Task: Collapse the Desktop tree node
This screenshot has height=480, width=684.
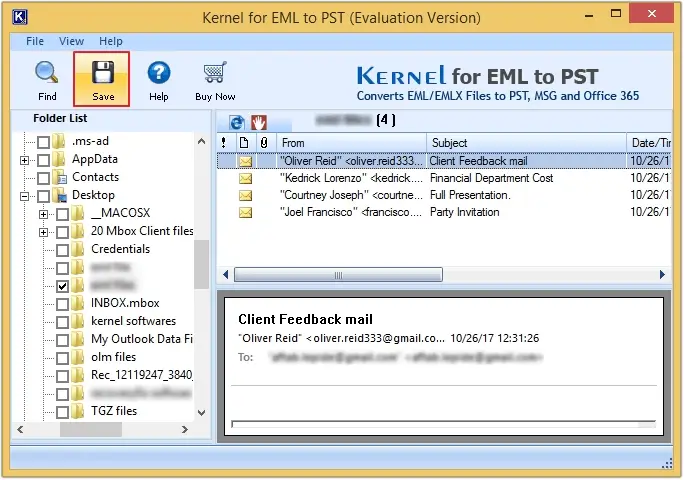Action: point(24,196)
